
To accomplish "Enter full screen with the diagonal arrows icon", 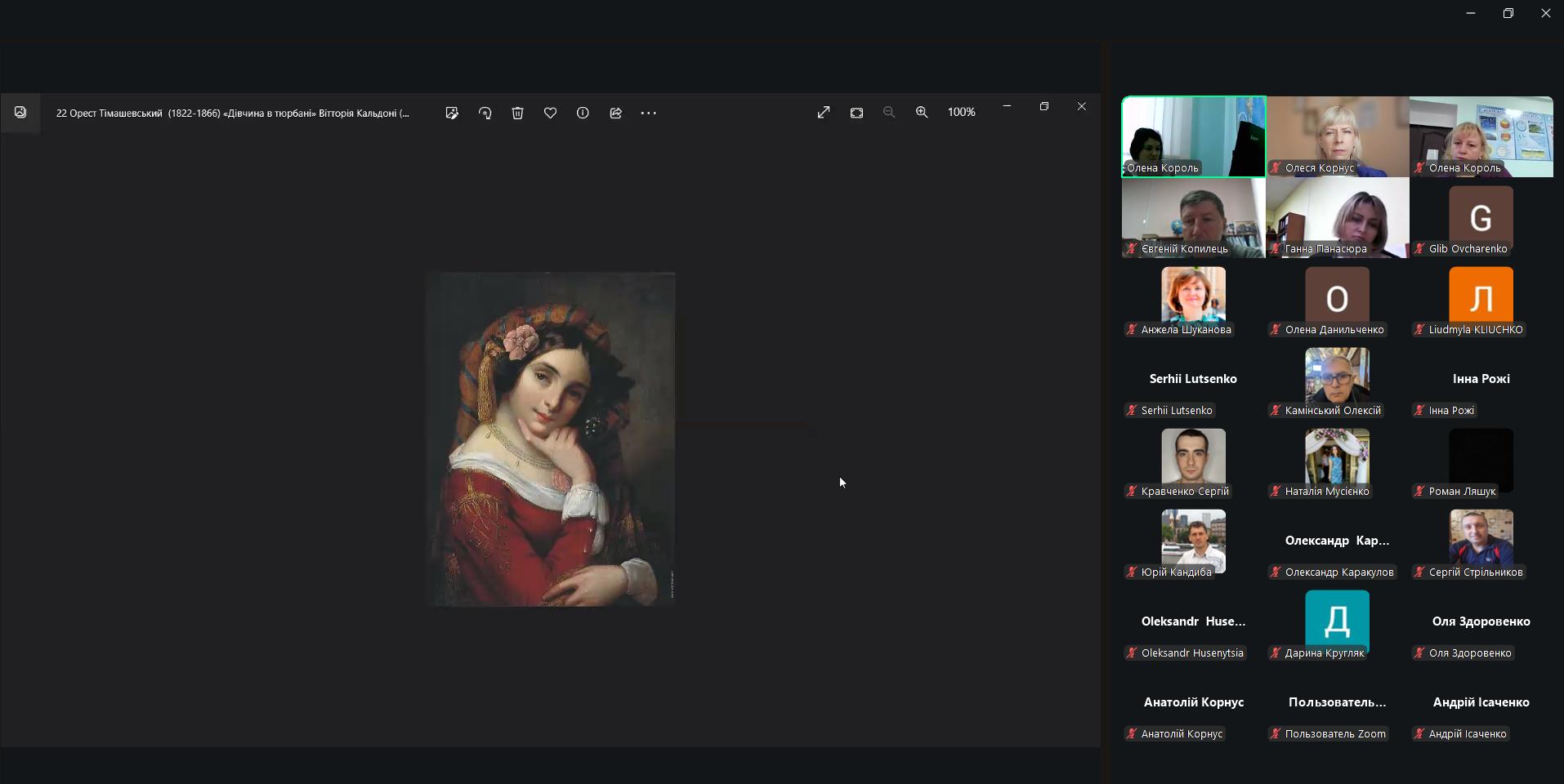I will (824, 113).
